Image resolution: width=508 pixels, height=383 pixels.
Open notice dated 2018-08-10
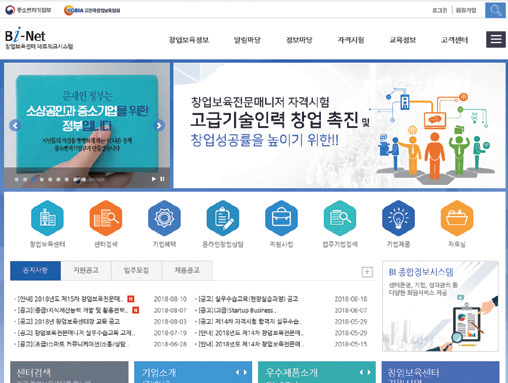click(70, 299)
